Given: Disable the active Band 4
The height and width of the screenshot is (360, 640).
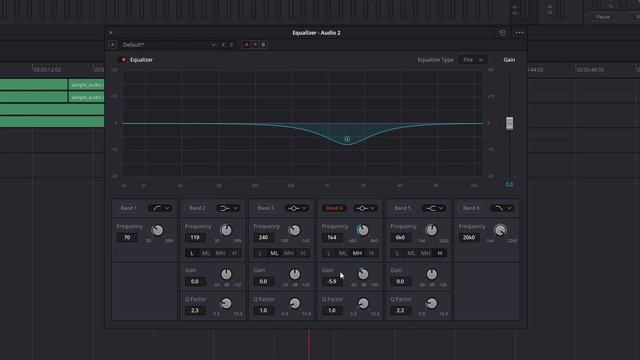Looking at the screenshot, I should [x=334, y=208].
